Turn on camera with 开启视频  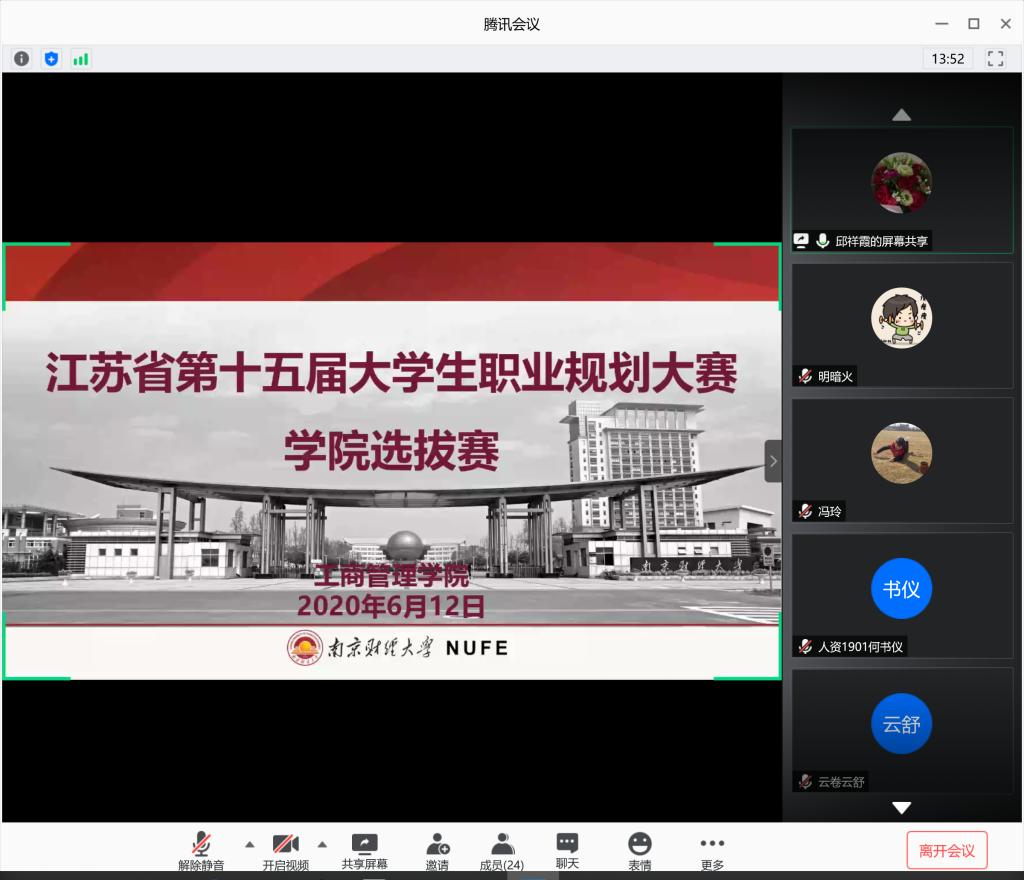coord(285,850)
